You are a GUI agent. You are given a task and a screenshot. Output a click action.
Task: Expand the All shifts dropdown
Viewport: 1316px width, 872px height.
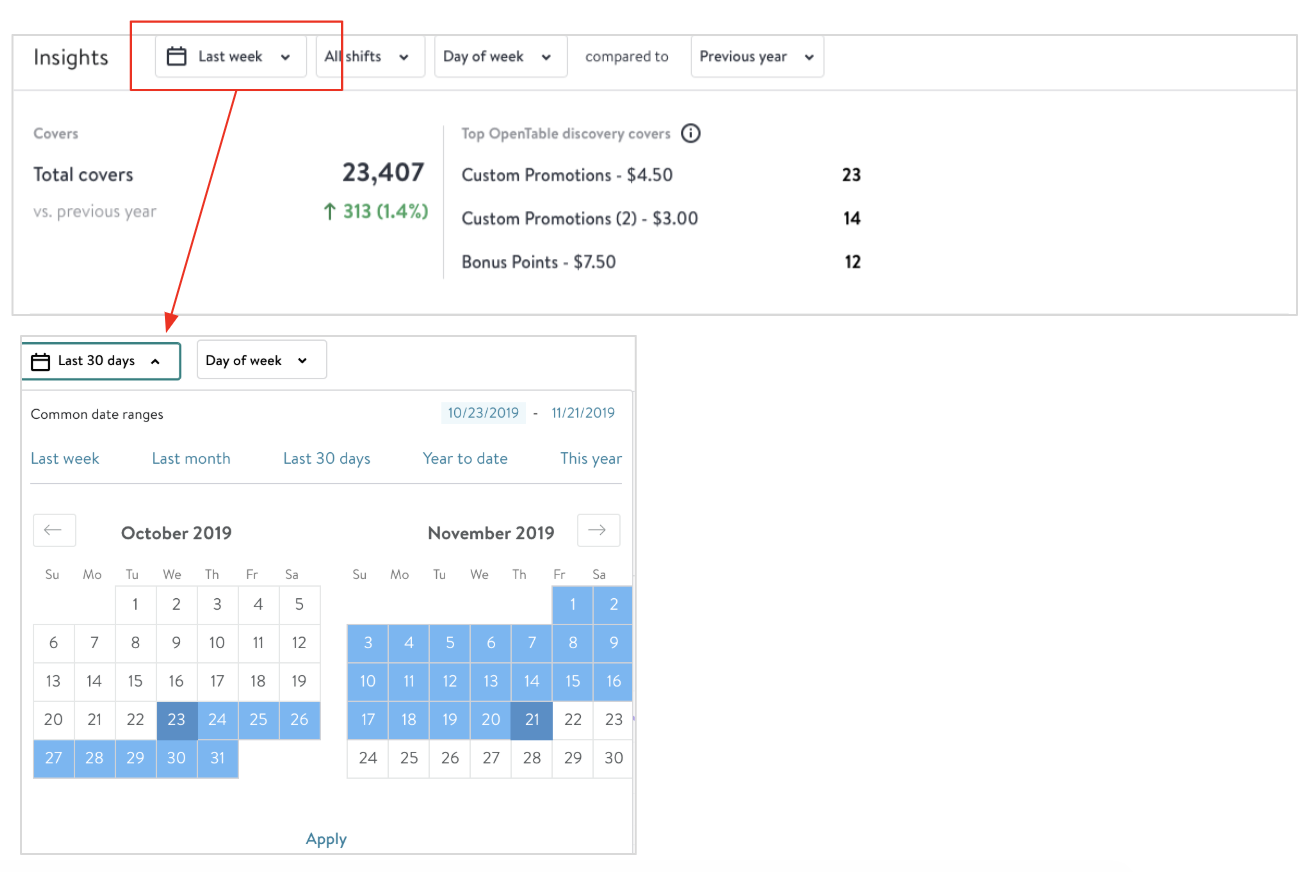(371, 57)
